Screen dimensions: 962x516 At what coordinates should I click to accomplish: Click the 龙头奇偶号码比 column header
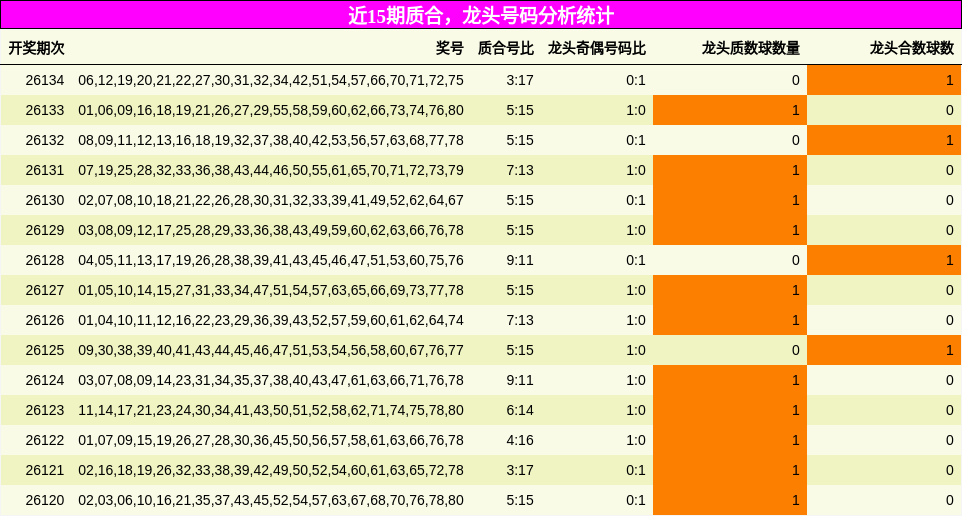click(596, 48)
